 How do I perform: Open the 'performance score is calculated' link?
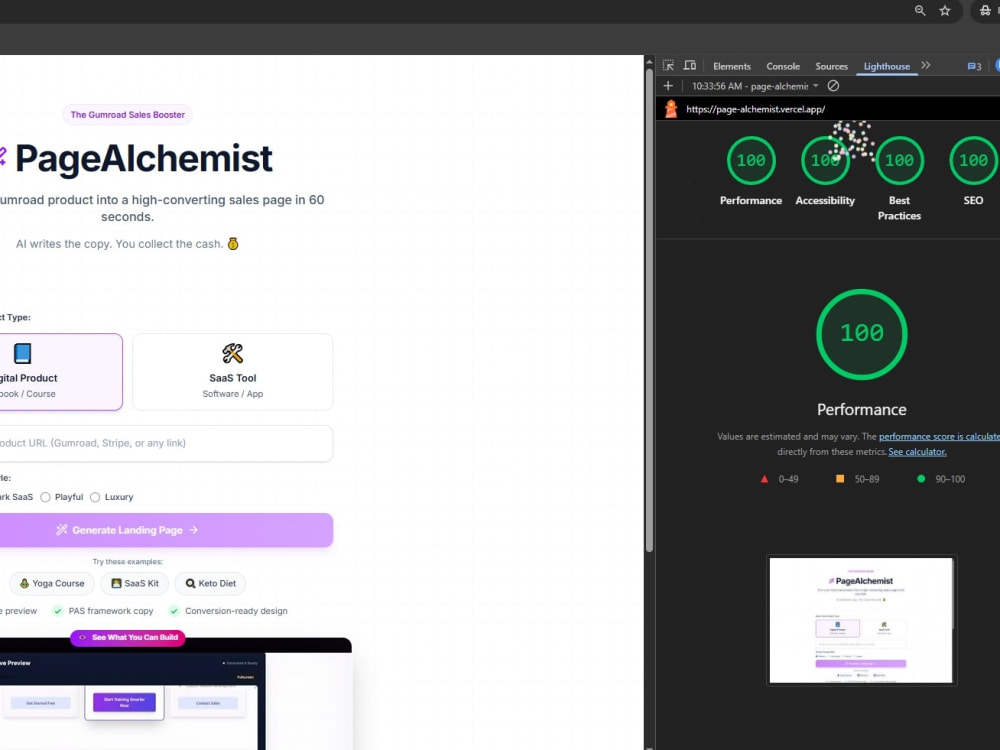(x=939, y=436)
